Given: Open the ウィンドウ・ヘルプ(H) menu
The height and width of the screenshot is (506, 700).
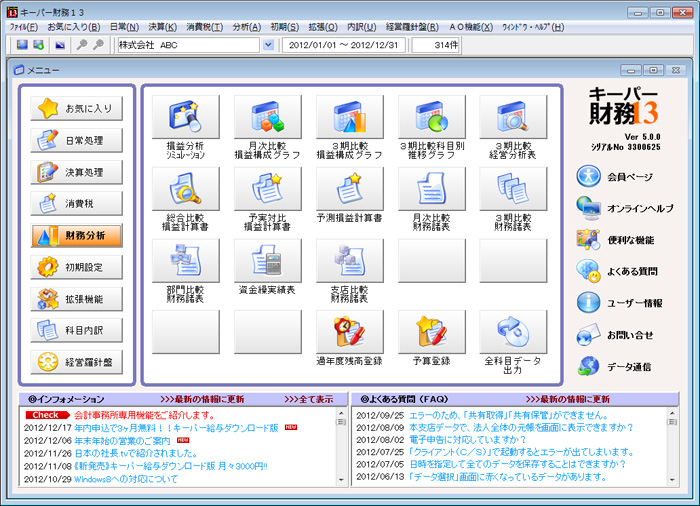Looking at the screenshot, I should tap(533, 27).
